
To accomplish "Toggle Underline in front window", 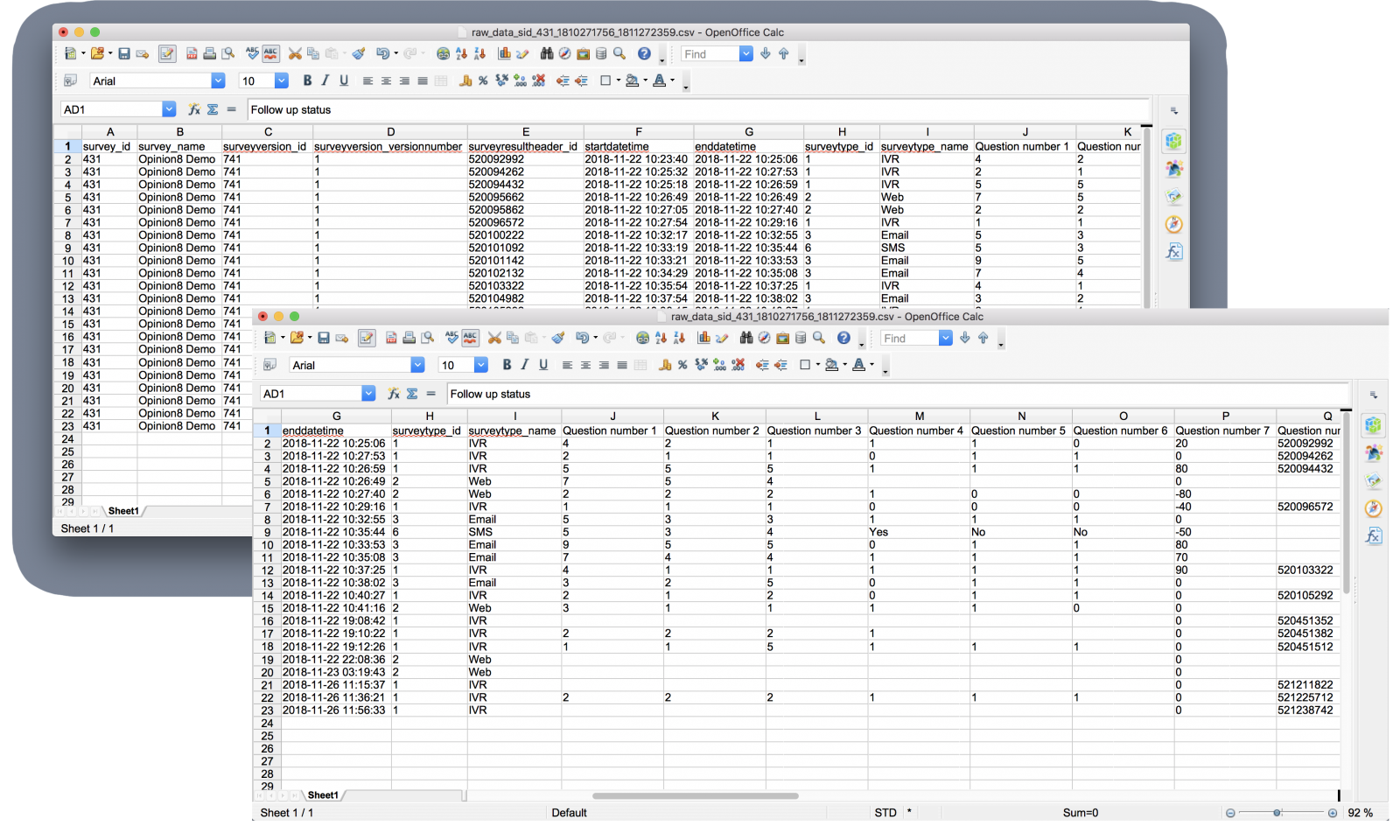I will (543, 366).
